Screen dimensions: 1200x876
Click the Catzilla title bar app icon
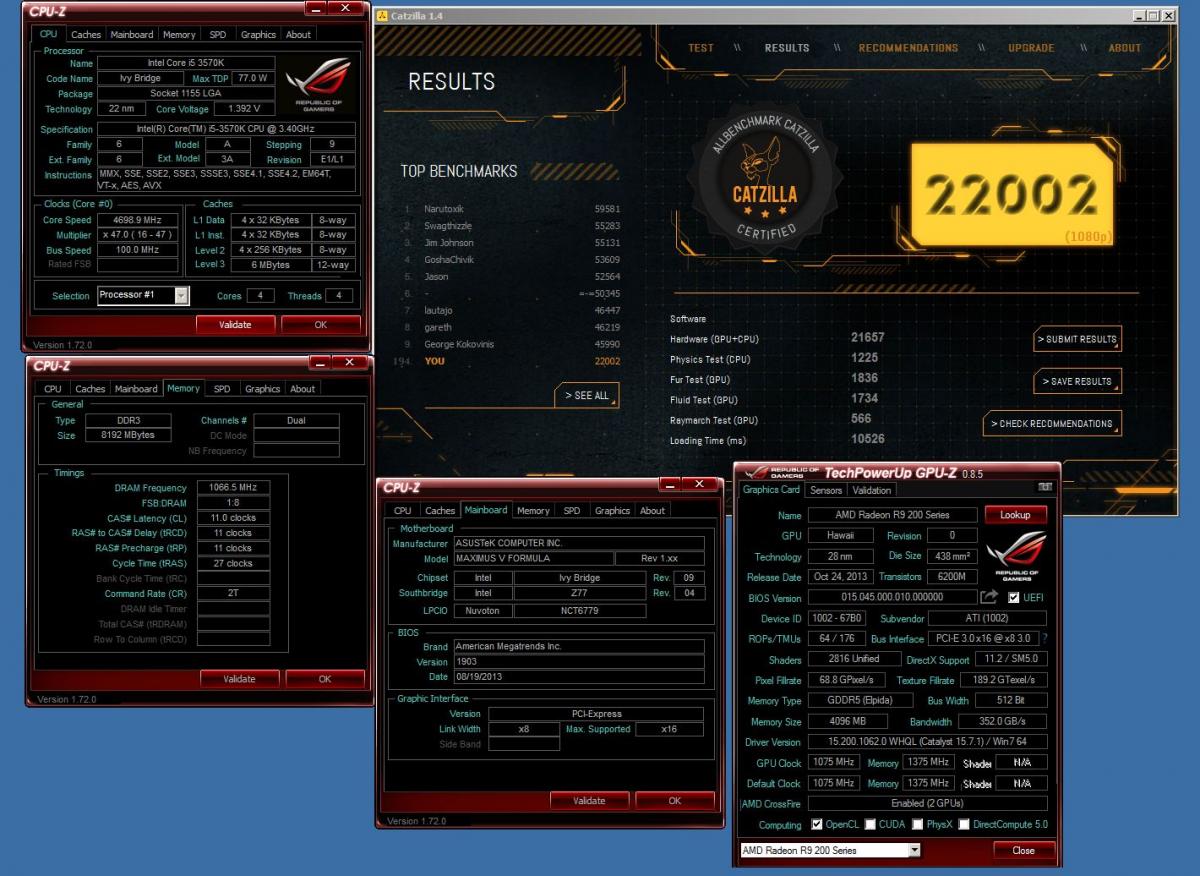click(384, 17)
